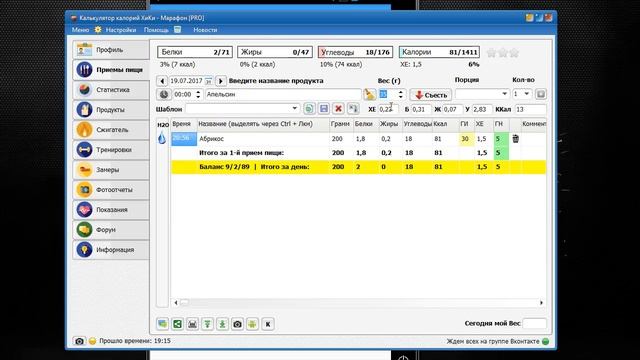Open the Профиль section

click(x=111, y=50)
